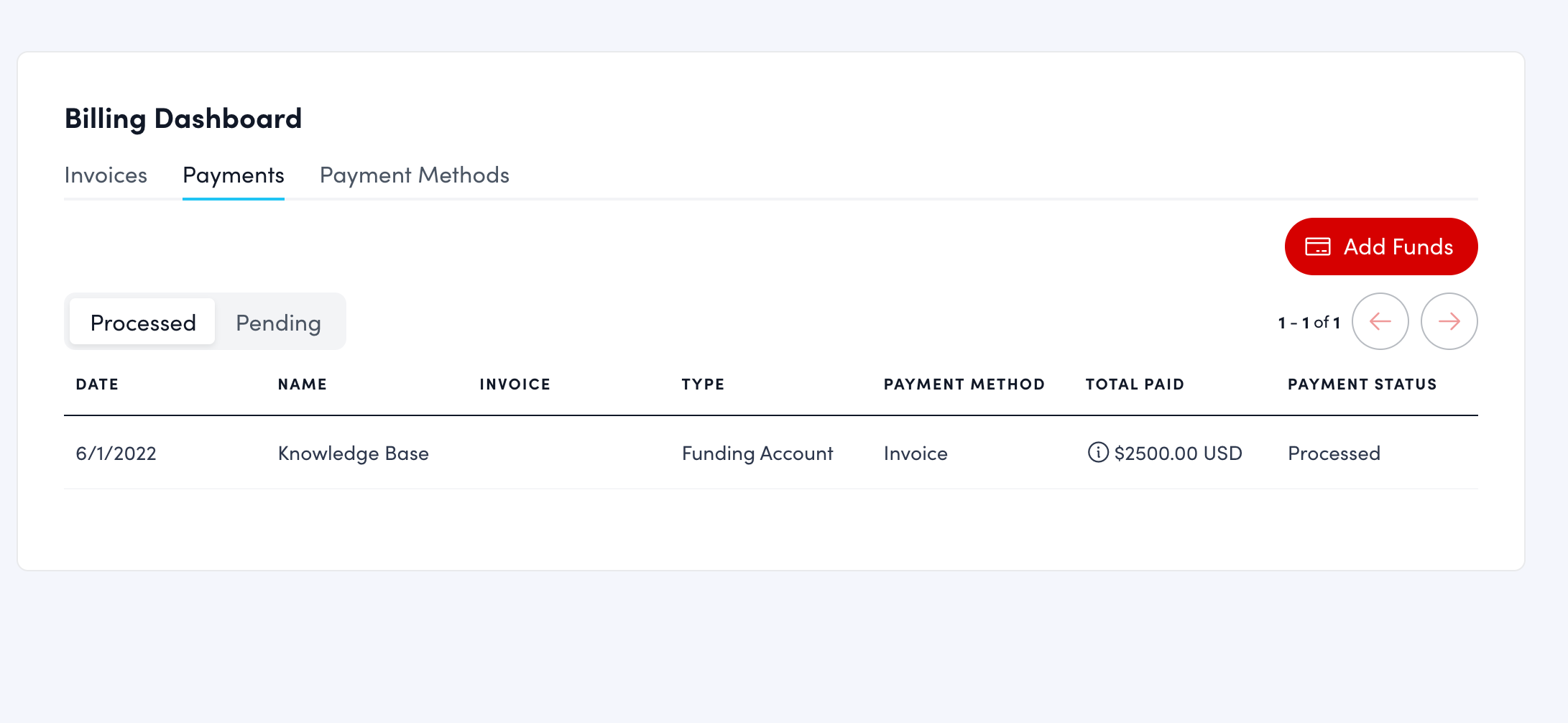Switch to the Payments tab

click(233, 175)
